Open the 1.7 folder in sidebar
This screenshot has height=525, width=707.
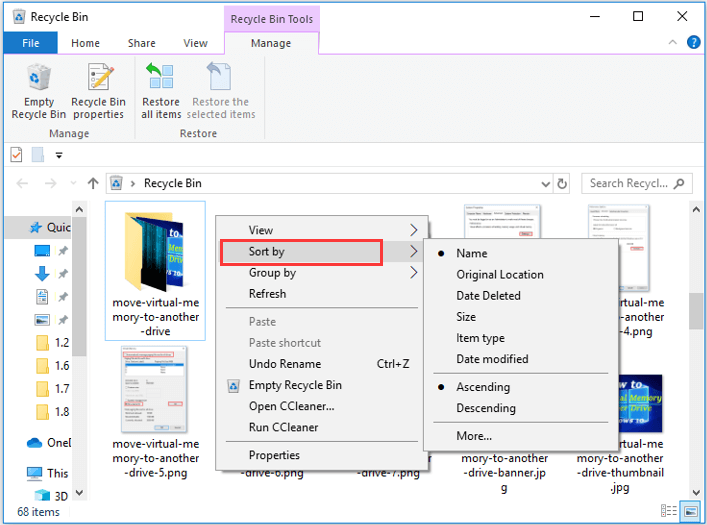pos(52,389)
